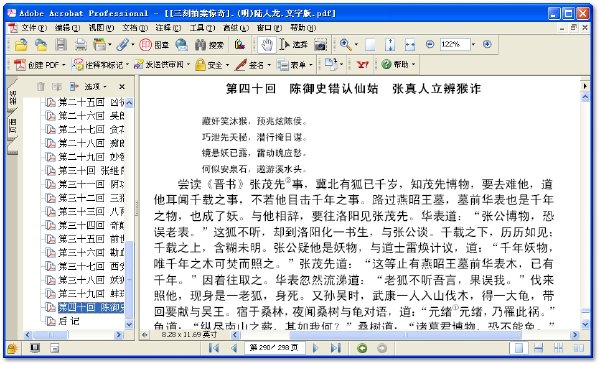Click the round Zoom Out minus button
The image size is (600, 365).
(x=430, y=44)
